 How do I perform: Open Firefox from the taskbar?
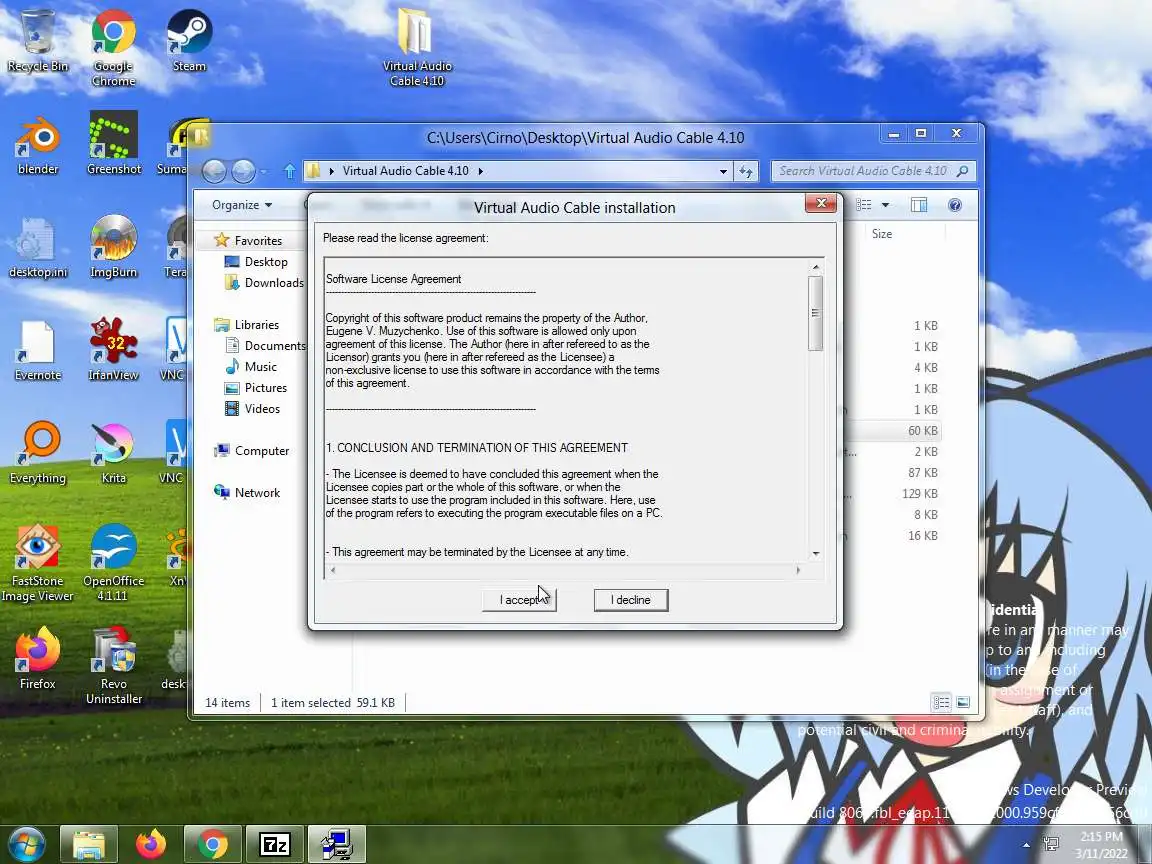[x=151, y=844]
